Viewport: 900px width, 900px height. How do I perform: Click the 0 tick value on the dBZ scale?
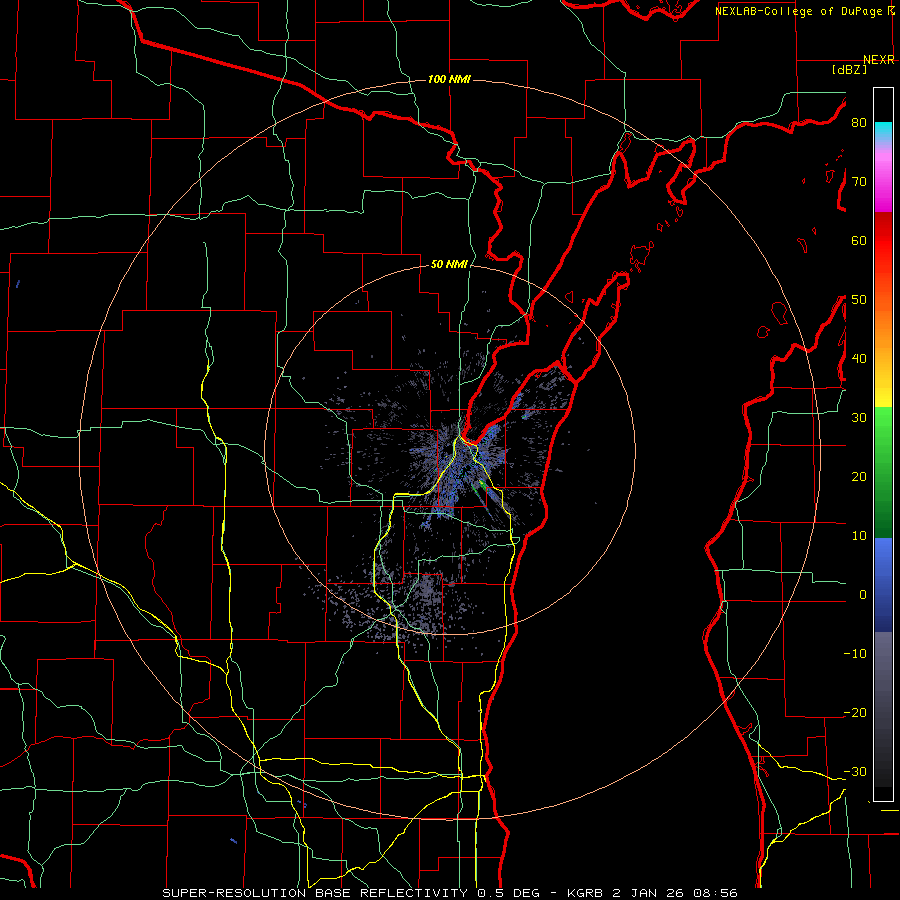tap(863, 595)
